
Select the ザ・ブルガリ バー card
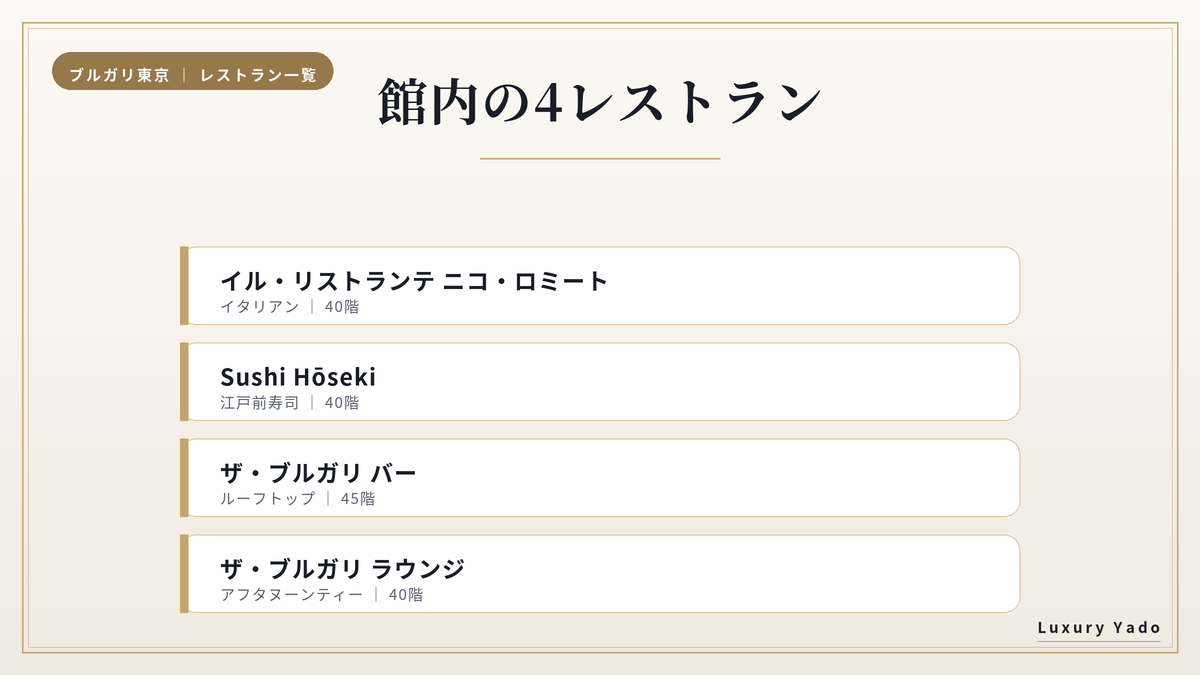(x=600, y=478)
